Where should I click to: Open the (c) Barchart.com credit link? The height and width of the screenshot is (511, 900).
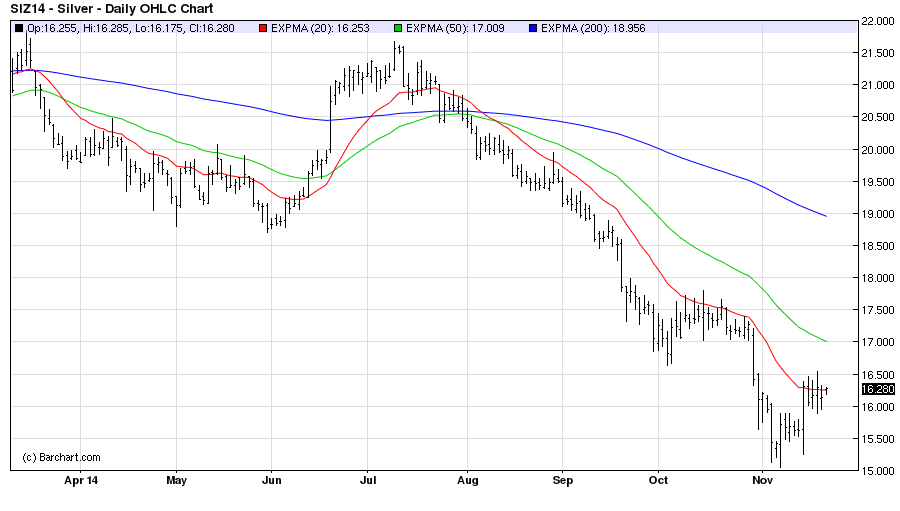(61, 457)
